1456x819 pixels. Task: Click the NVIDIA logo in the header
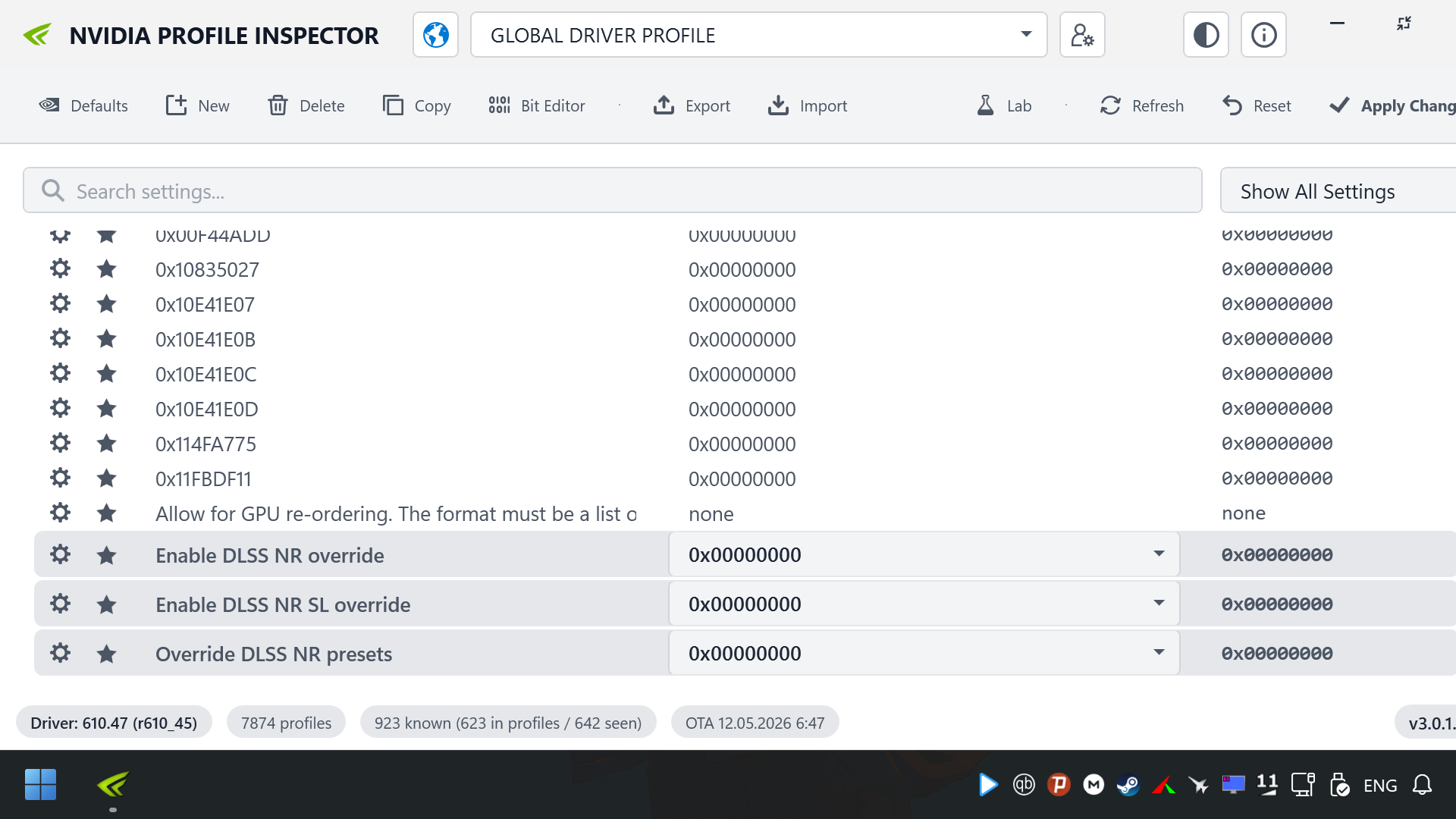tap(37, 35)
